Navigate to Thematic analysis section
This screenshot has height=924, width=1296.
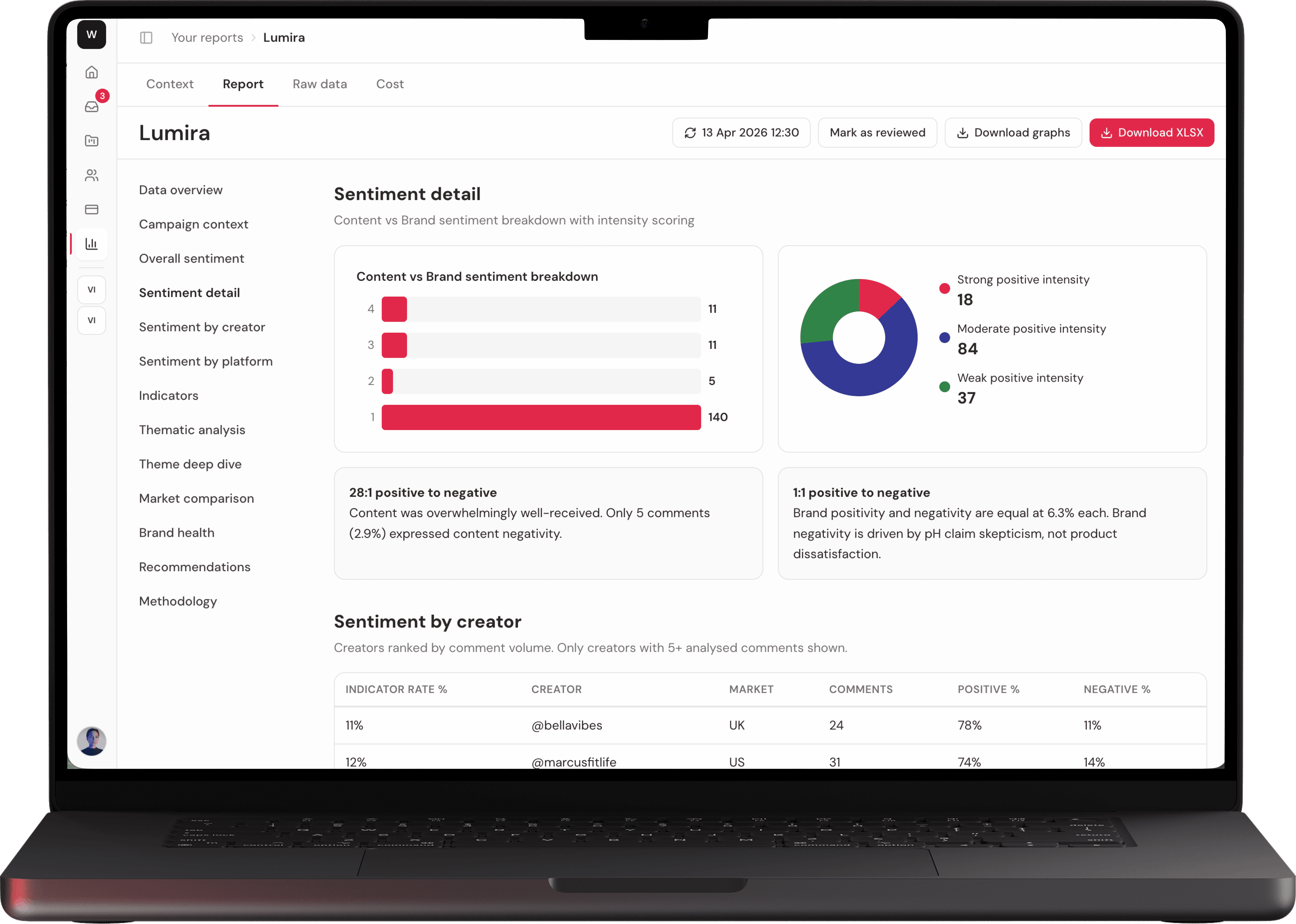click(192, 430)
